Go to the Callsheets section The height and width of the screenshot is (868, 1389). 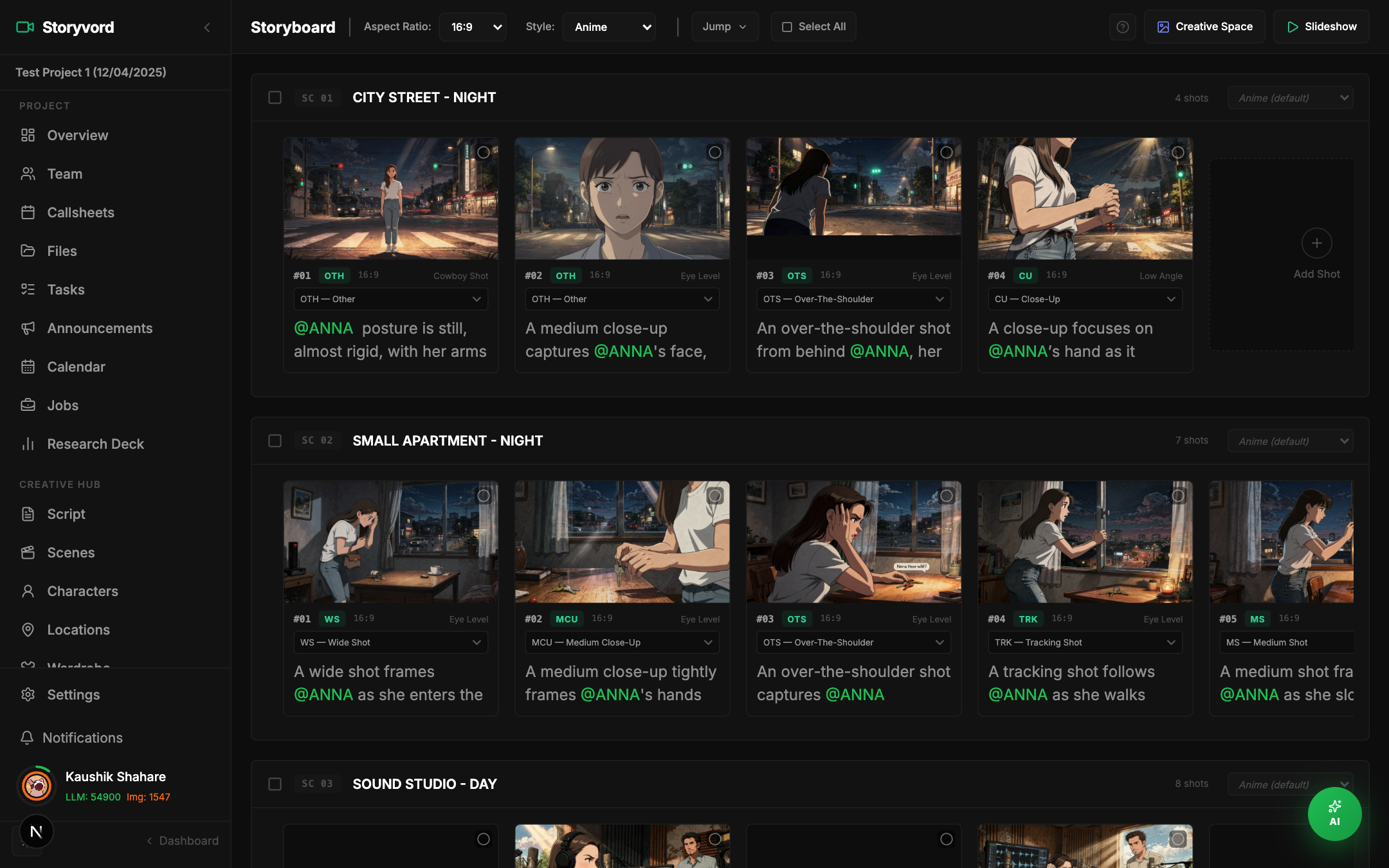(x=80, y=212)
